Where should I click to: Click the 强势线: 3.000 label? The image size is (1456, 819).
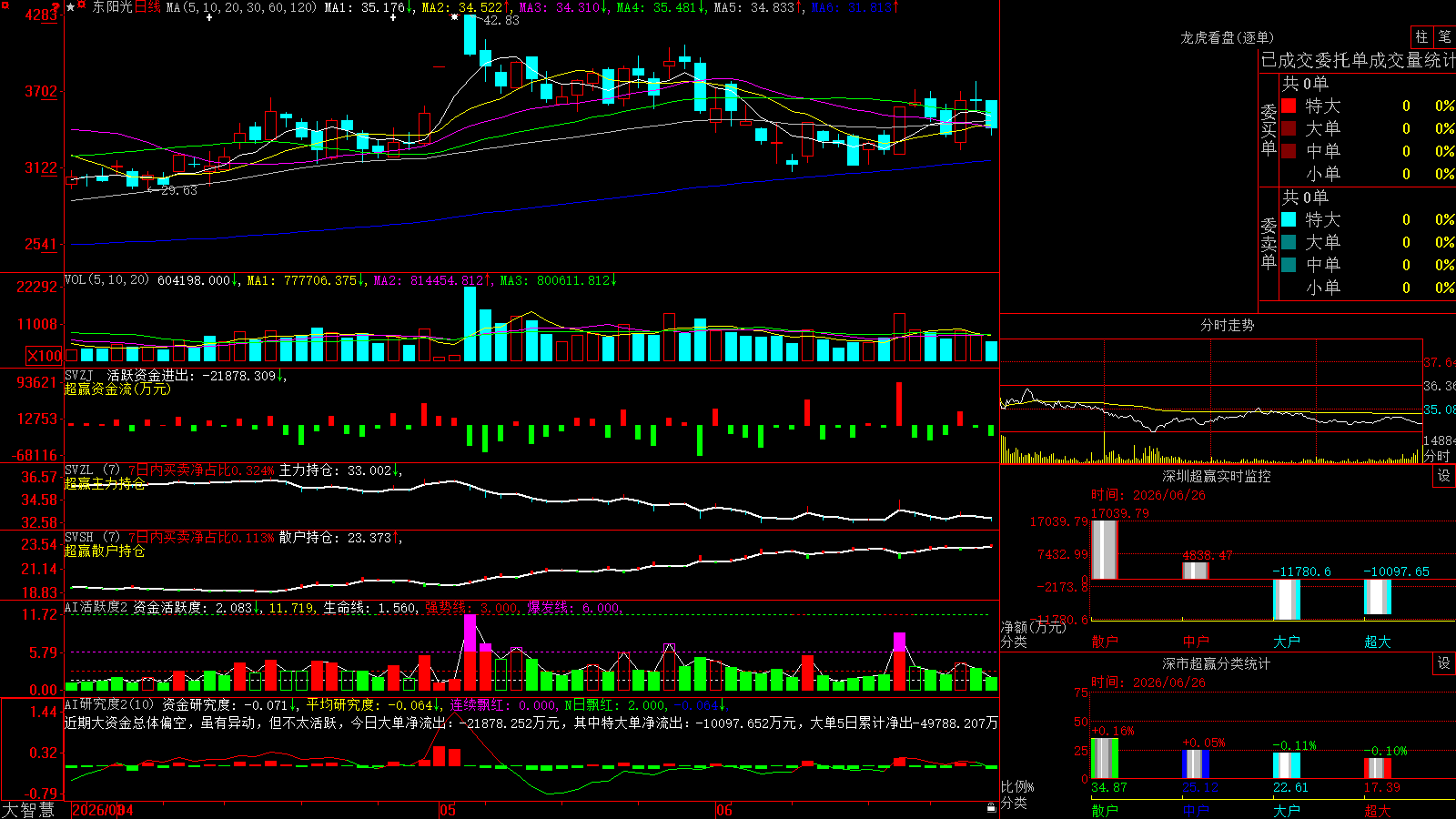pyautogui.click(x=472, y=607)
